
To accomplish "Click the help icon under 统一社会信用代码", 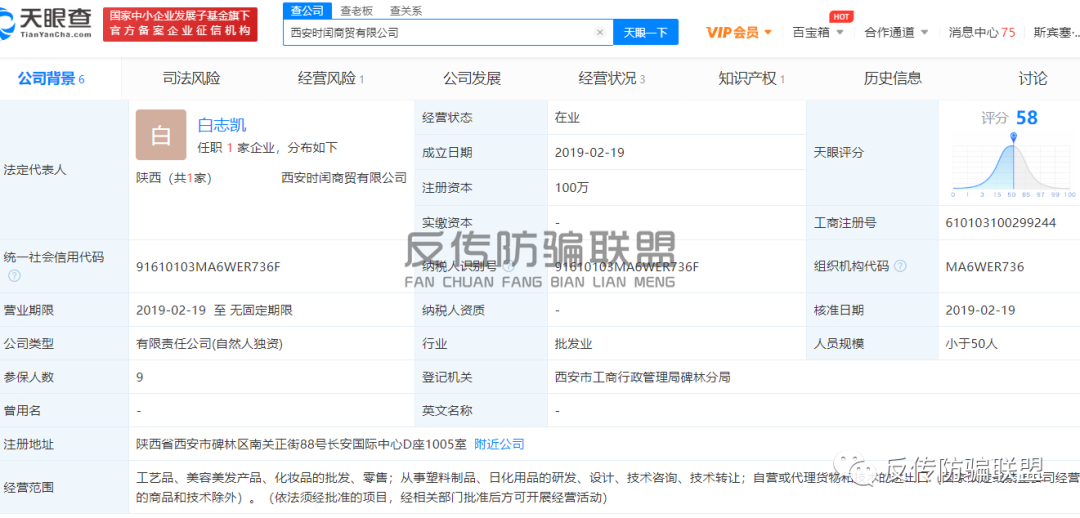I will point(14,276).
